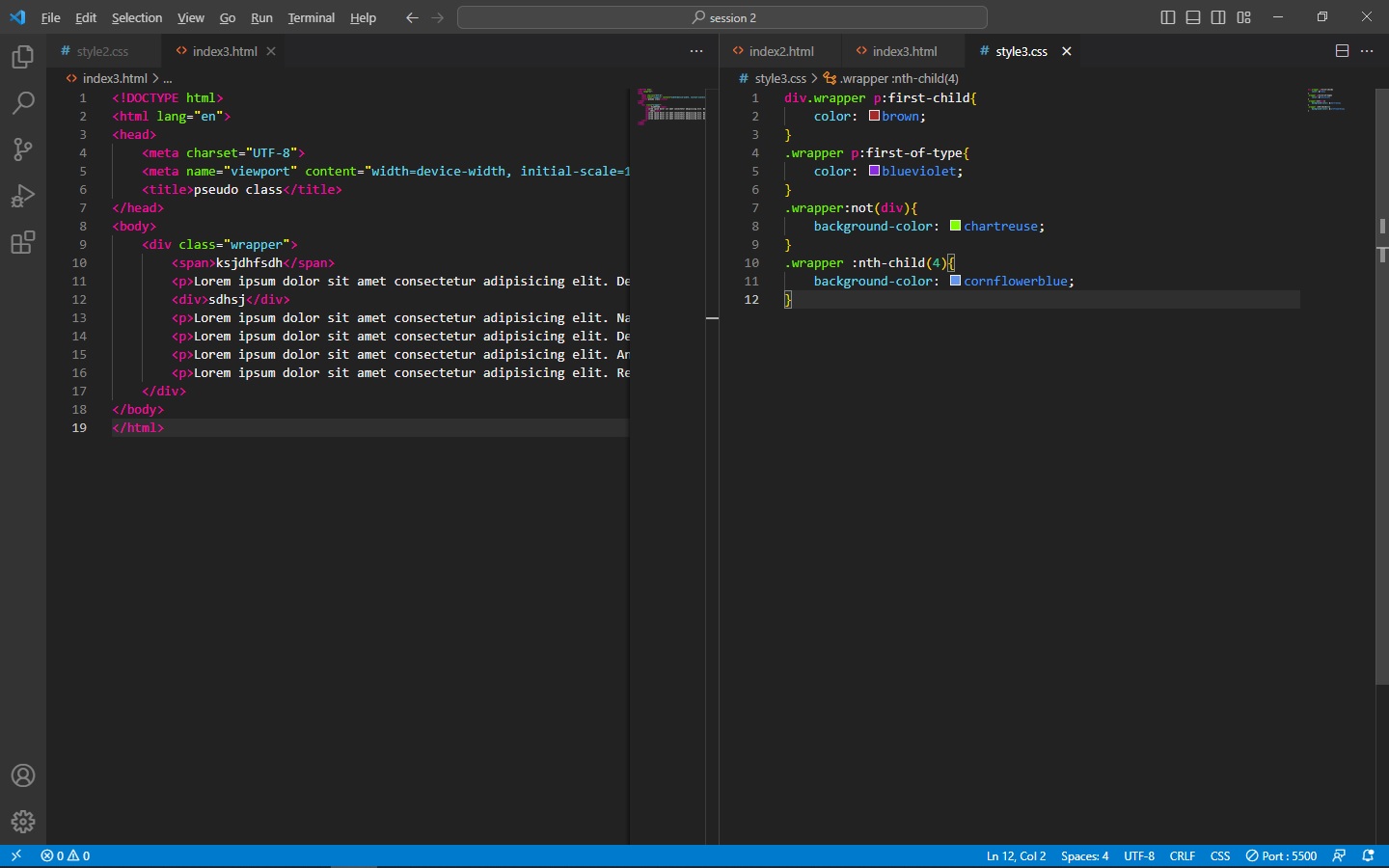Customize layout icon in title bar
The height and width of the screenshot is (868, 1389).
[1244, 17]
